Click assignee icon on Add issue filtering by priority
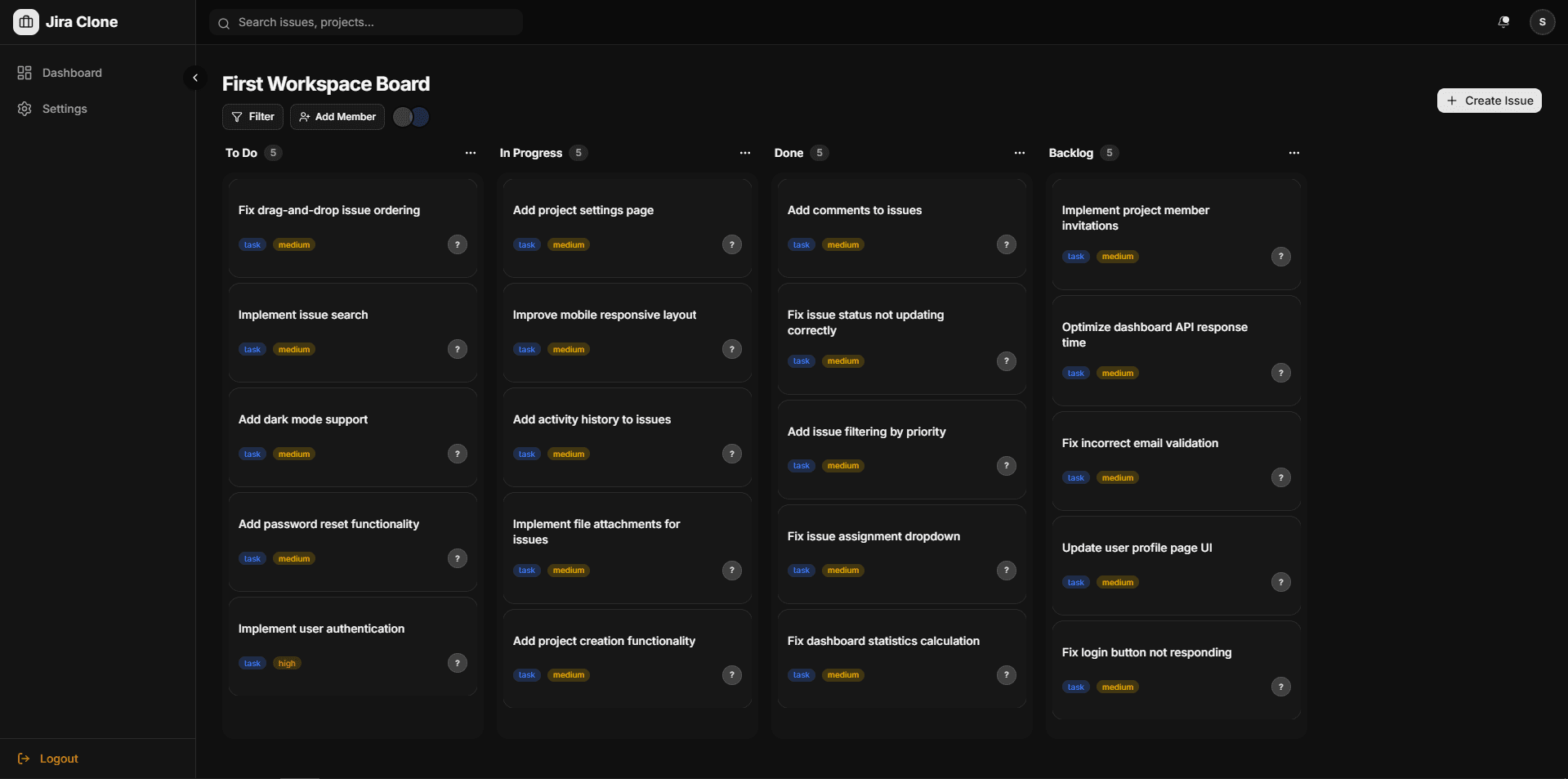Screen dimensions: 1568x779 tap(1007, 466)
